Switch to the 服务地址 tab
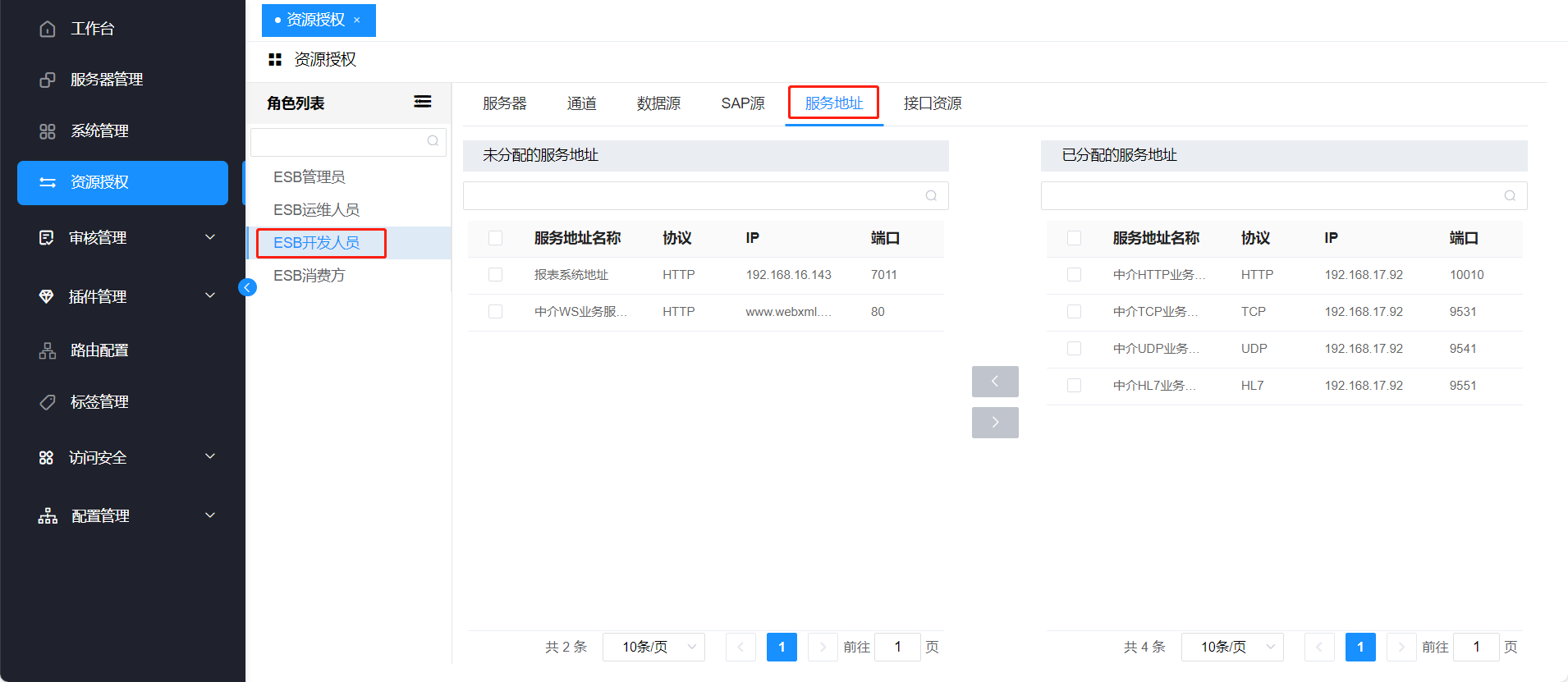Screen dimensions: 1568x682 [x=834, y=103]
